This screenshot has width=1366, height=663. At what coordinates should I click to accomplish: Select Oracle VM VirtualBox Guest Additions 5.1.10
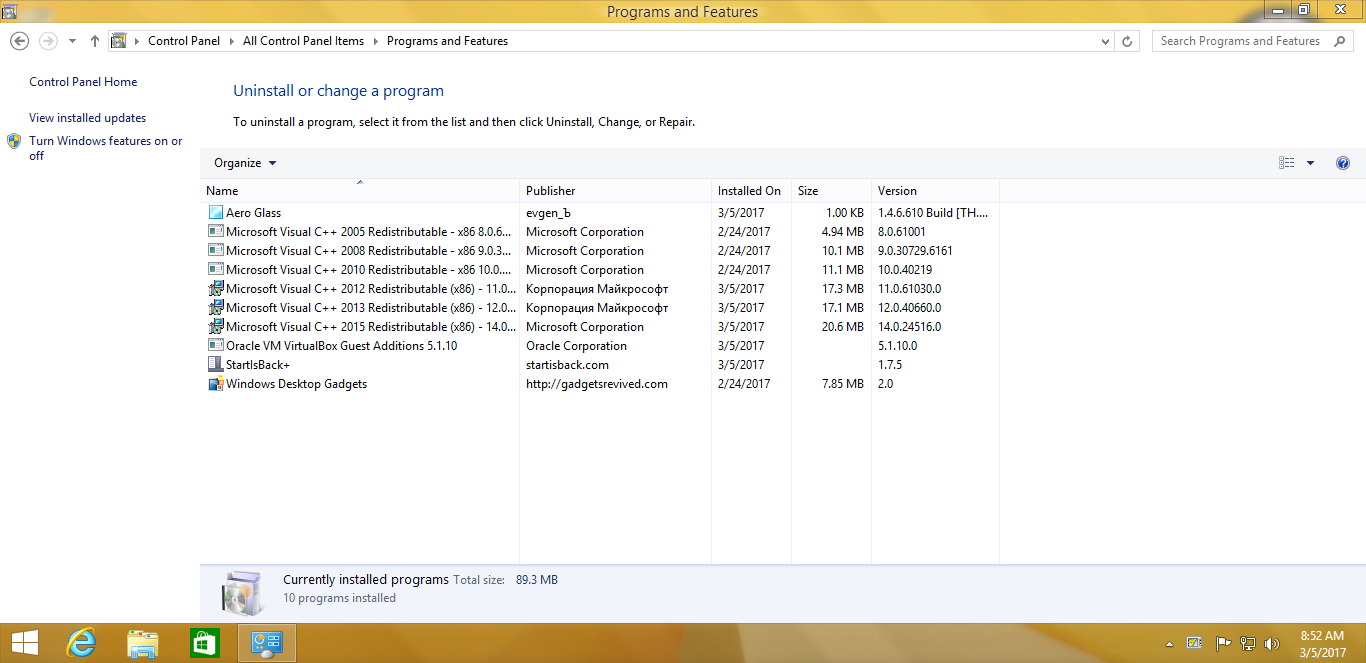pyautogui.click(x=341, y=346)
